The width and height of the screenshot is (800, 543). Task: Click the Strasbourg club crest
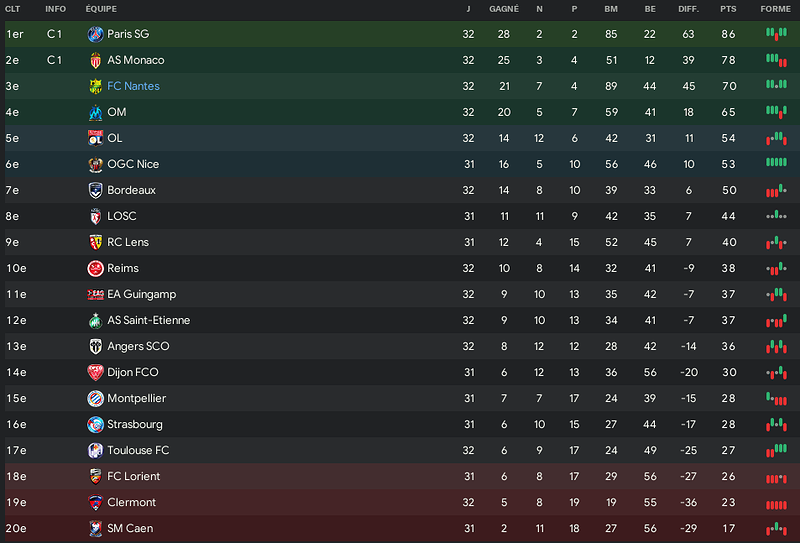click(x=95, y=425)
